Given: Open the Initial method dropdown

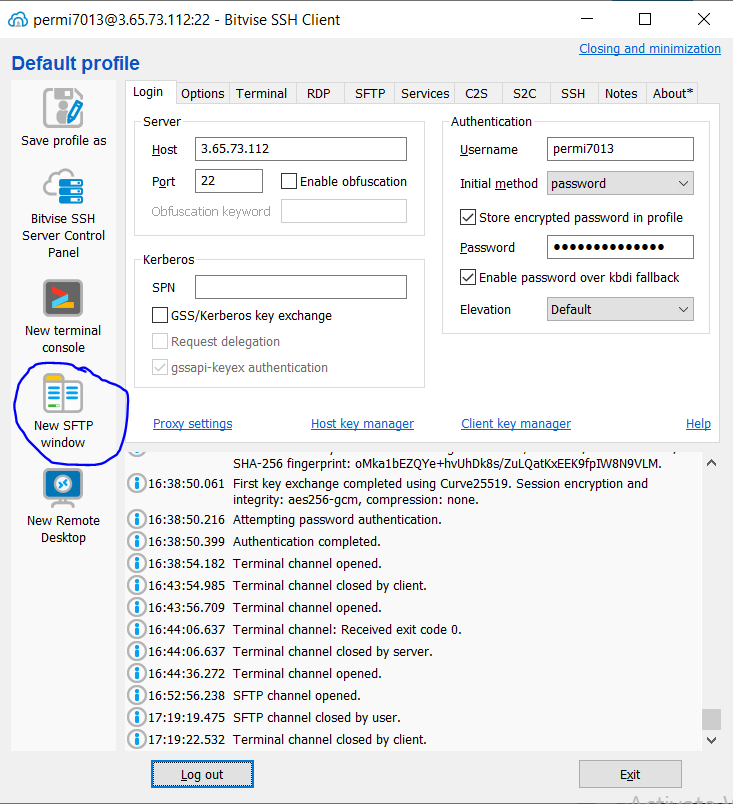Looking at the screenshot, I should [620, 183].
